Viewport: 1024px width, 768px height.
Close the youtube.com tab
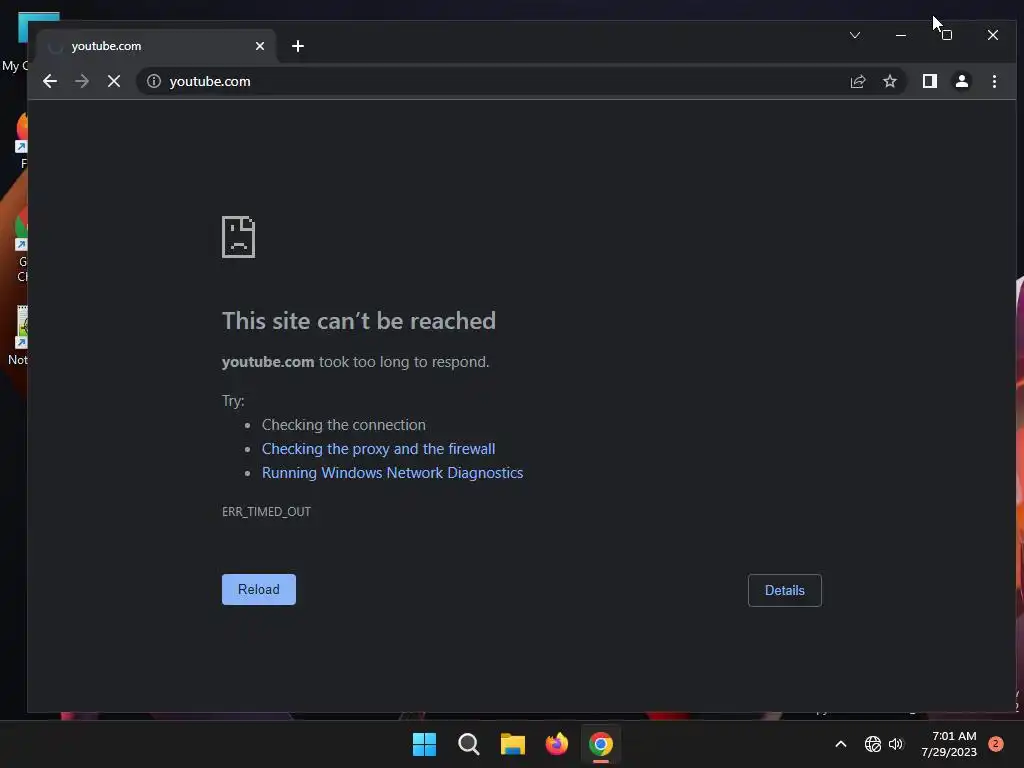click(x=260, y=46)
